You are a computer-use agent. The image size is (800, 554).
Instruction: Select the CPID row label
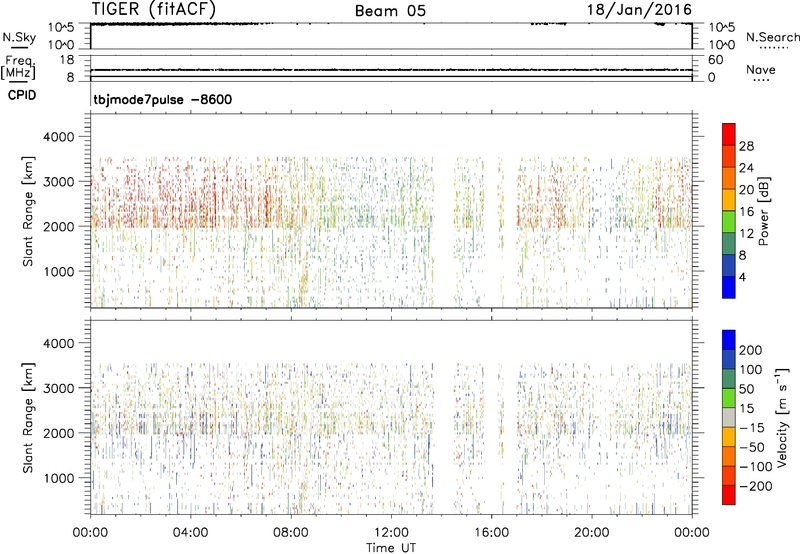[22, 95]
